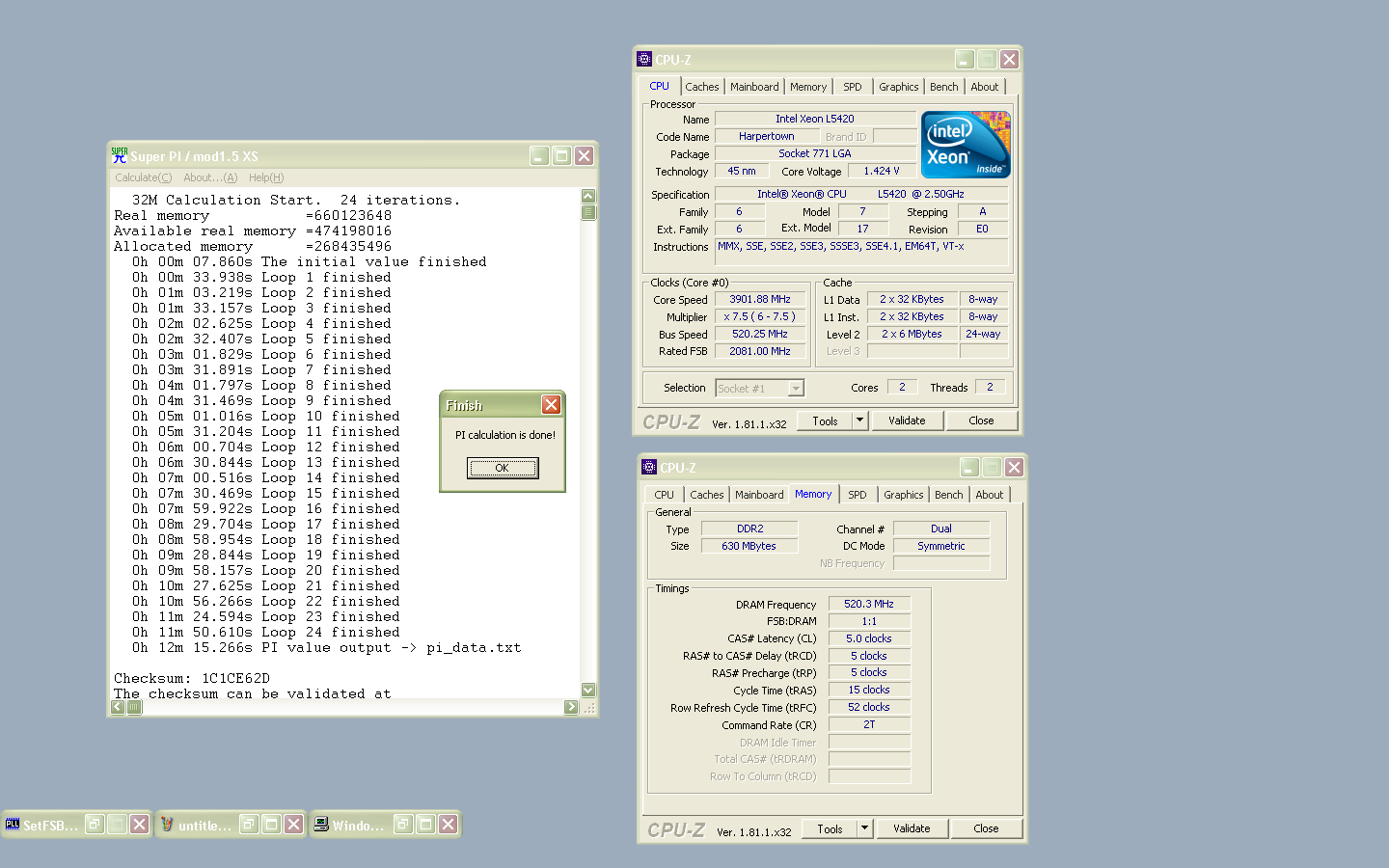Screen dimensions: 1389x868
Task: Click the top CPU-Z window title icon
Action: 644,59
